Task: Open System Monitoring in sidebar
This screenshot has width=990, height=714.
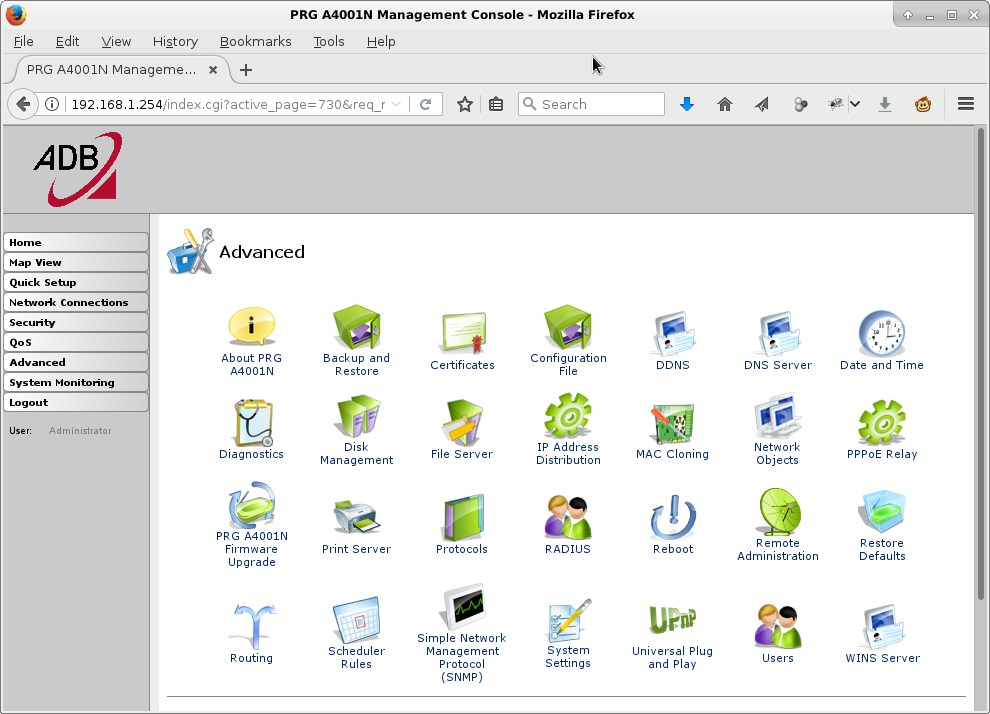Action: pos(76,383)
